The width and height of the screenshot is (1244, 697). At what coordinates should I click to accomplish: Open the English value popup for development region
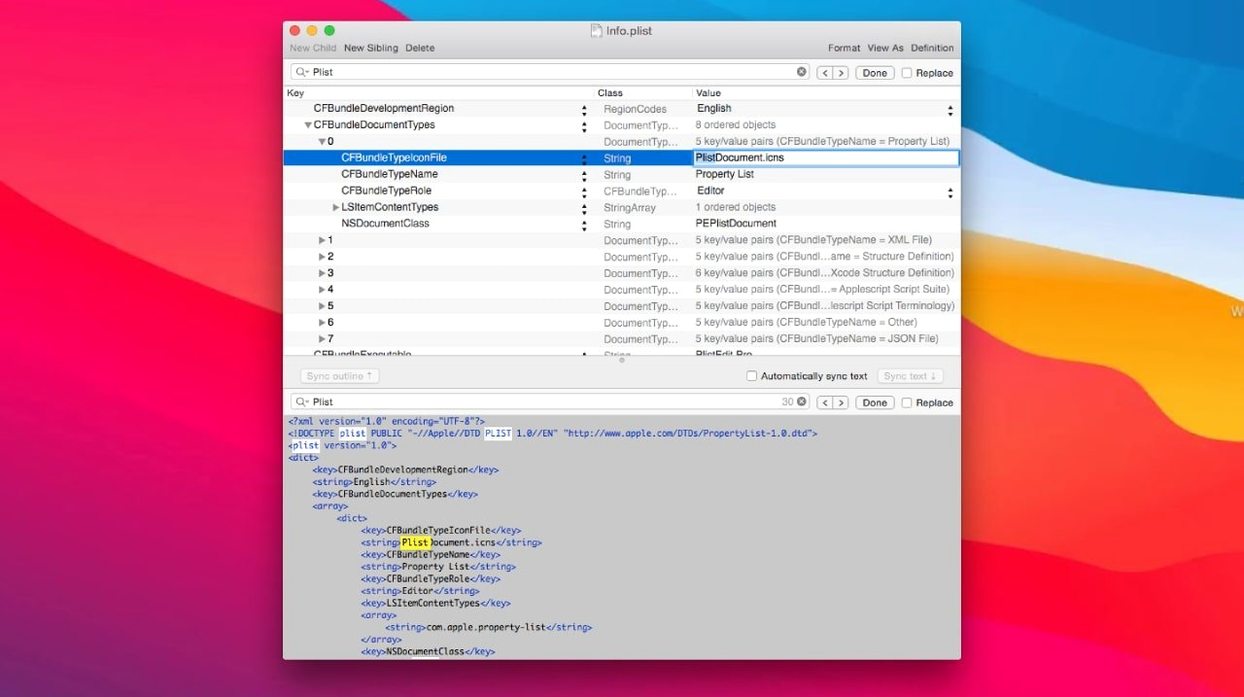tap(950, 110)
